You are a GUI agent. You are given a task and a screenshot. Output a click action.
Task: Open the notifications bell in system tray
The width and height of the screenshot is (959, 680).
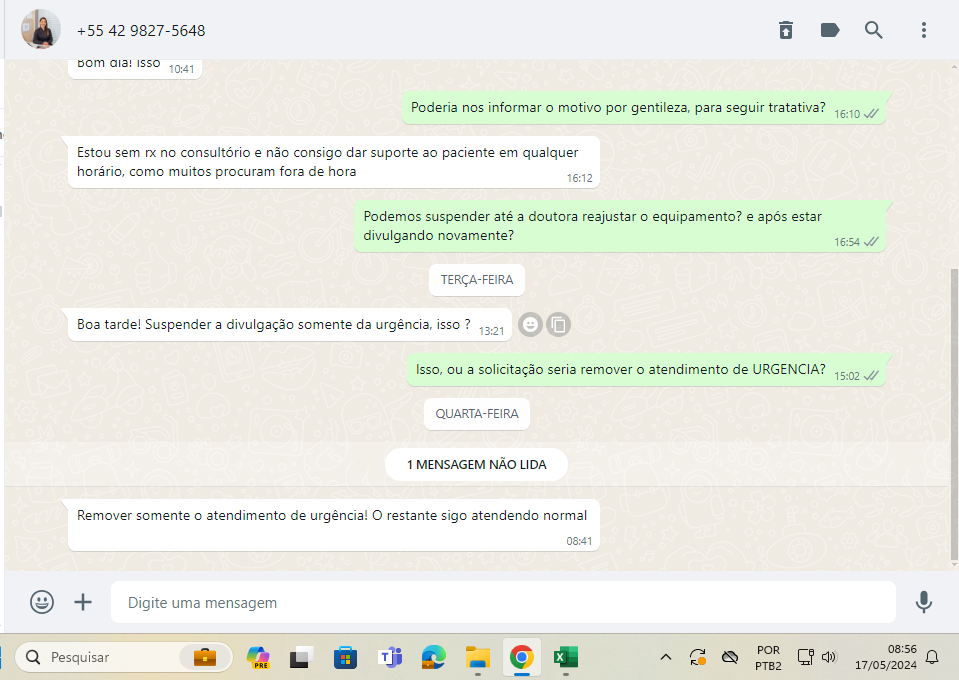coord(932,657)
